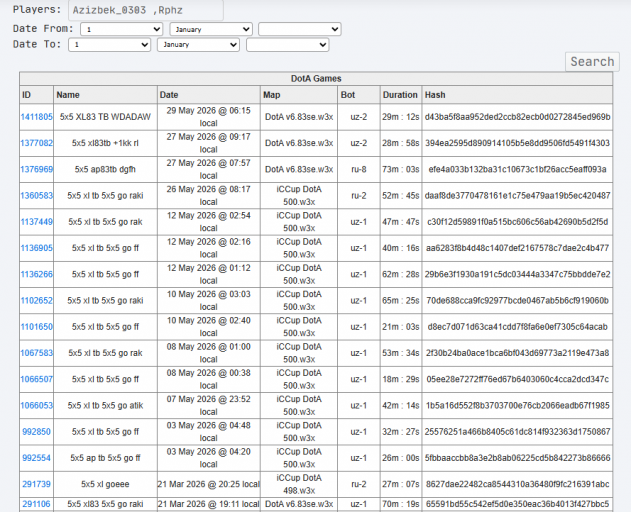Open game ID 1411805 link
631x512 pixels.
[37, 117]
